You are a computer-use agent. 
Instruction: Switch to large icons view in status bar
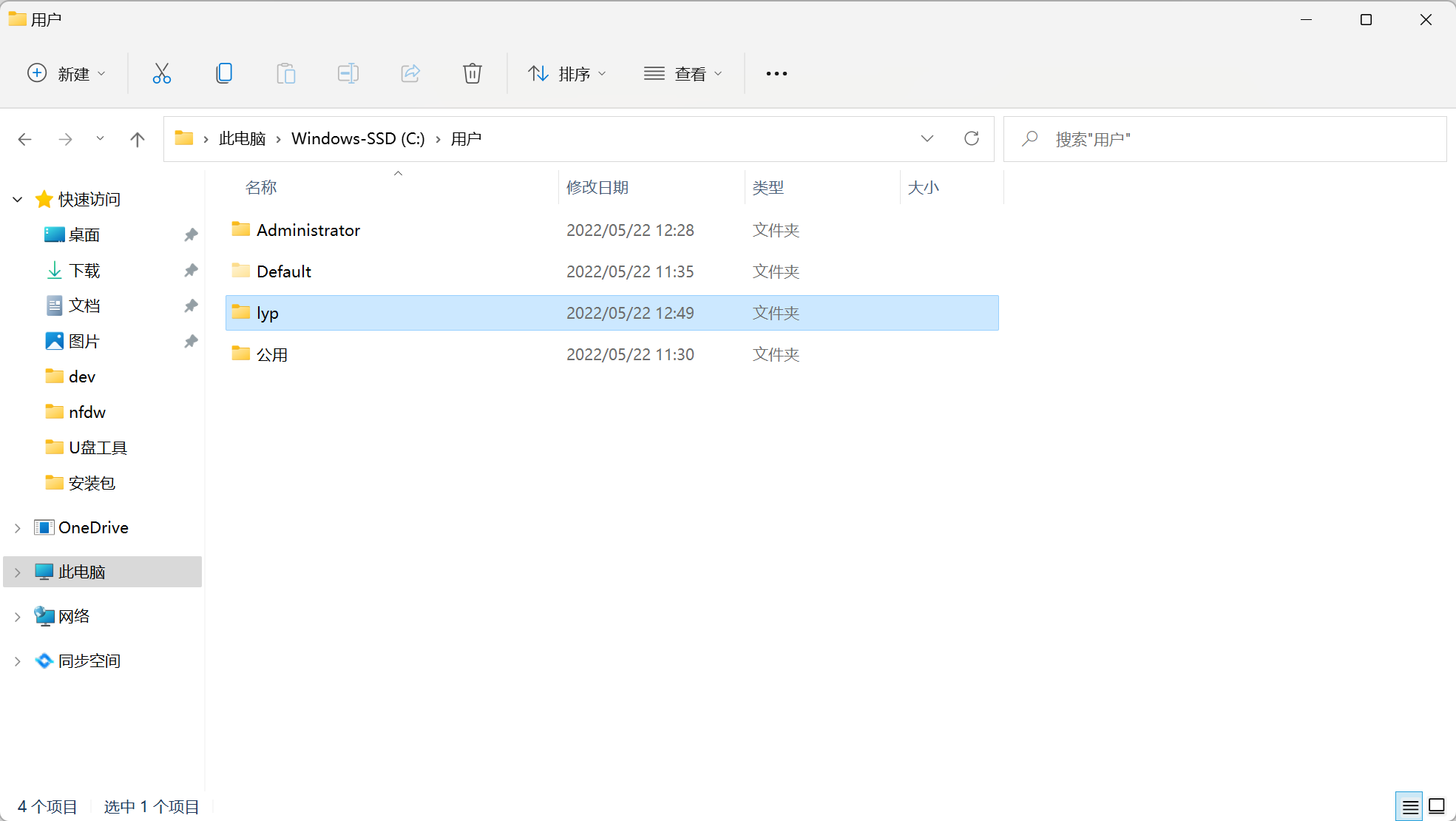(1436, 806)
